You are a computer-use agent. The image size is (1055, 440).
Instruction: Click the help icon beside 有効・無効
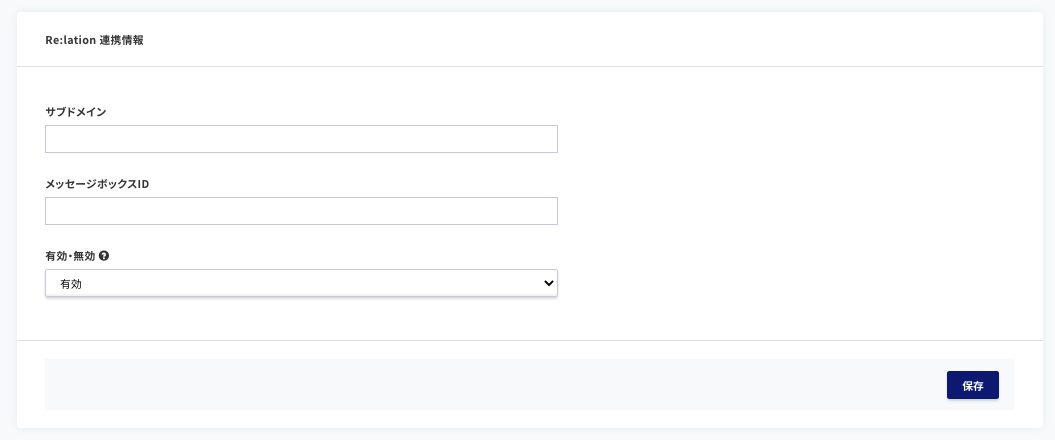104,256
